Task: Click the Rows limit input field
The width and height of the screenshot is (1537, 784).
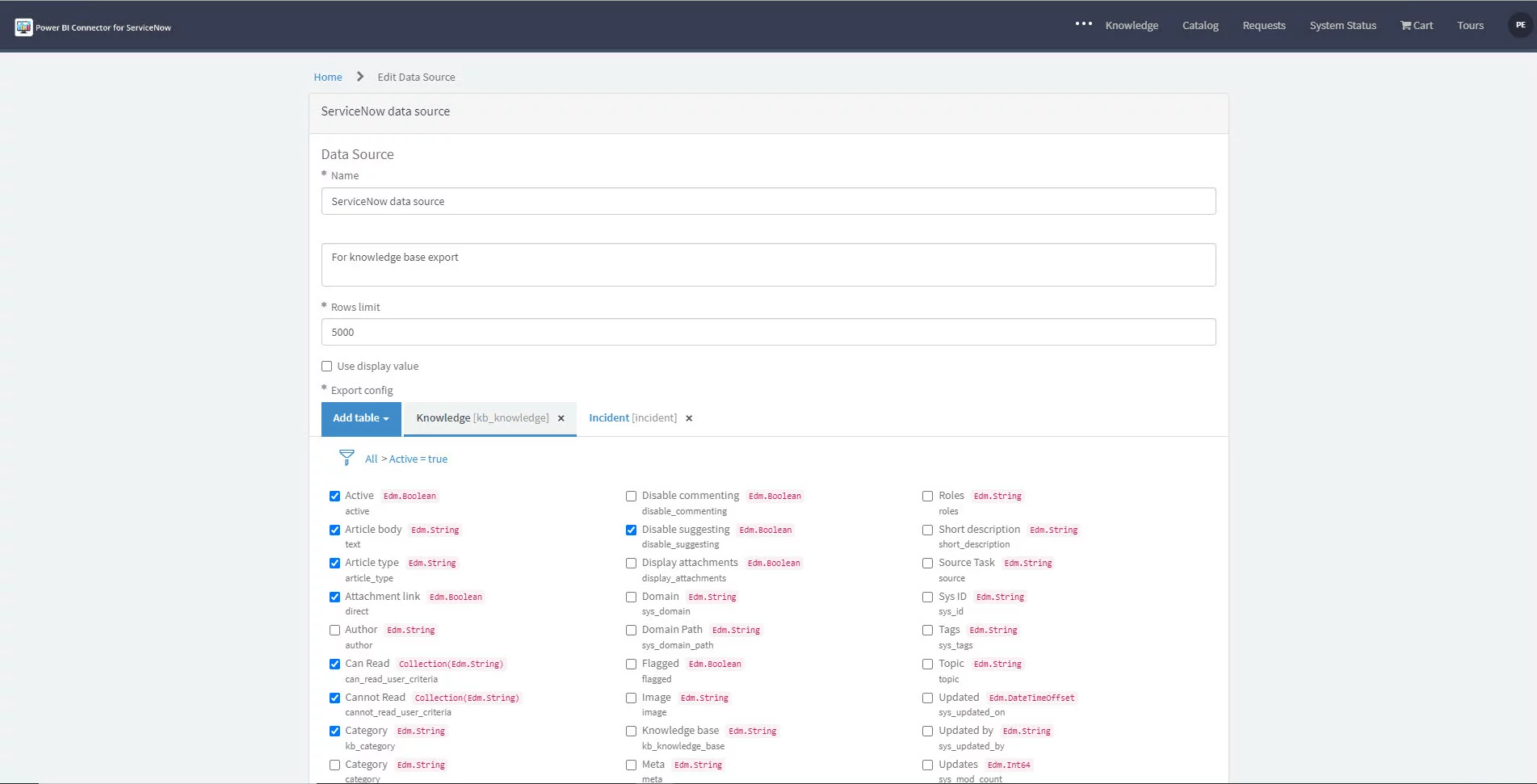Action: click(x=768, y=332)
